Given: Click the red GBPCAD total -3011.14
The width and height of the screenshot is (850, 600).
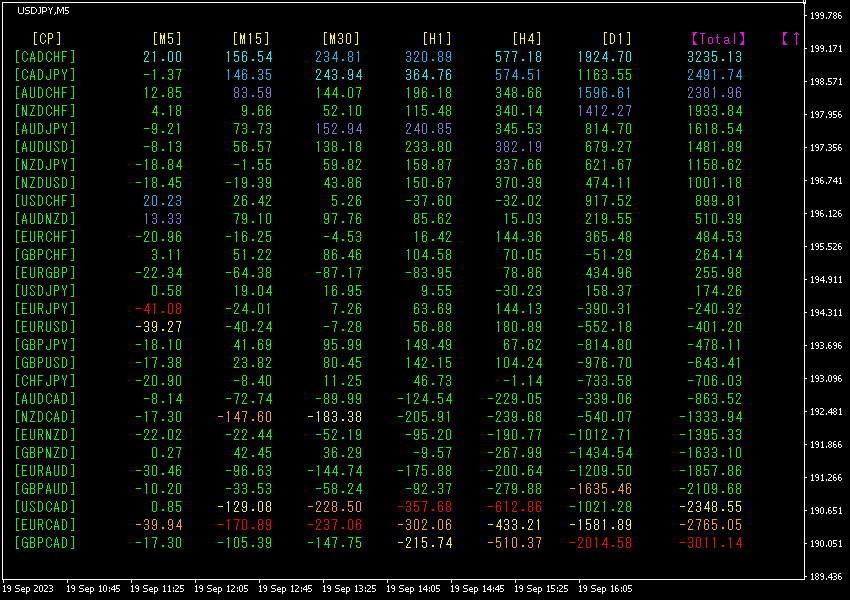Looking at the screenshot, I should point(711,543).
